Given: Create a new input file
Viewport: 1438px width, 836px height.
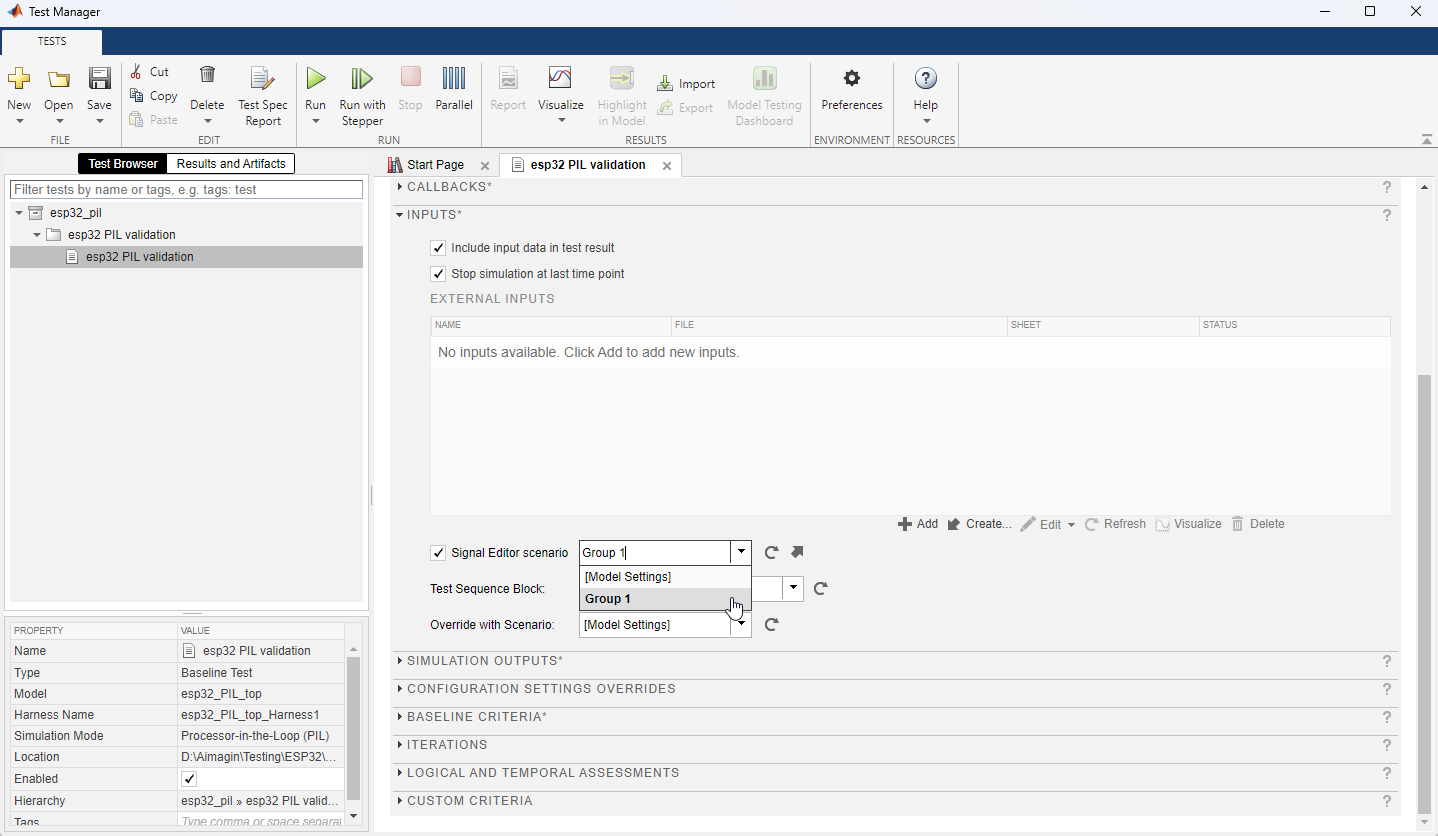Looking at the screenshot, I should [979, 524].
